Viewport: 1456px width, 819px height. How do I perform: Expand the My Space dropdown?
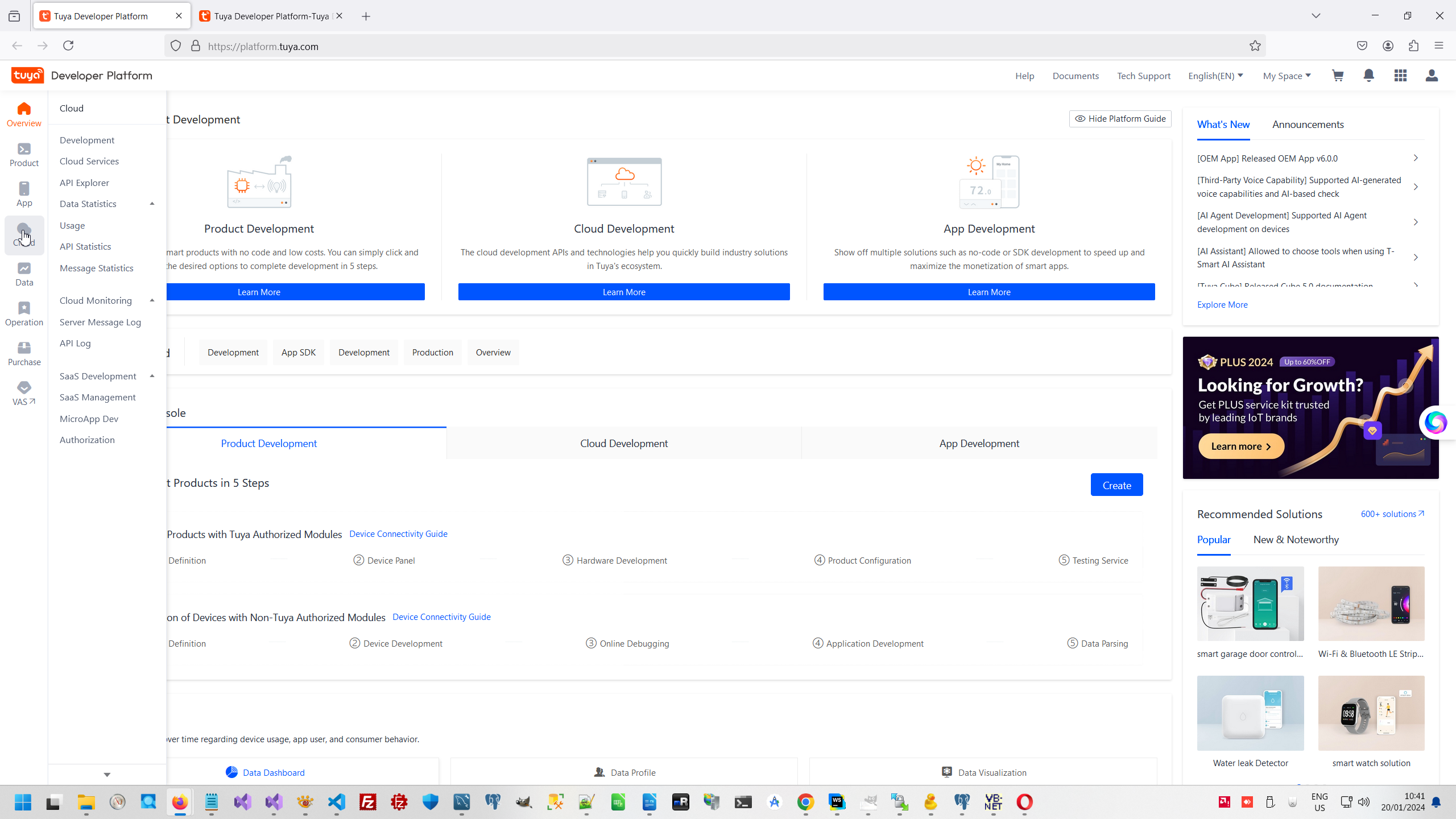[1287, 76]
